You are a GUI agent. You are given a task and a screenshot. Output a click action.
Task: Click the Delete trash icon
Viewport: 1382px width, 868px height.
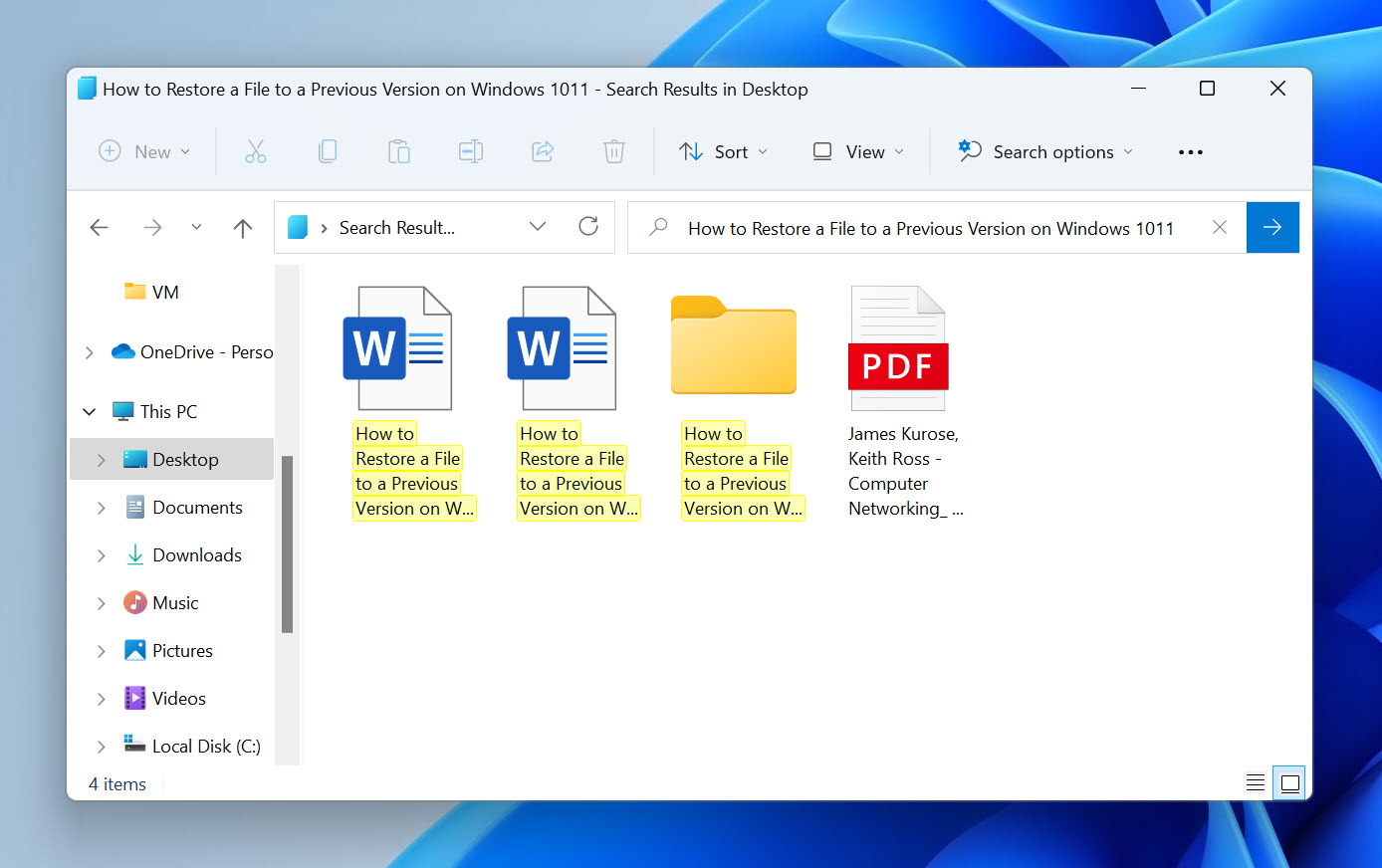click(x=613, y=151)
